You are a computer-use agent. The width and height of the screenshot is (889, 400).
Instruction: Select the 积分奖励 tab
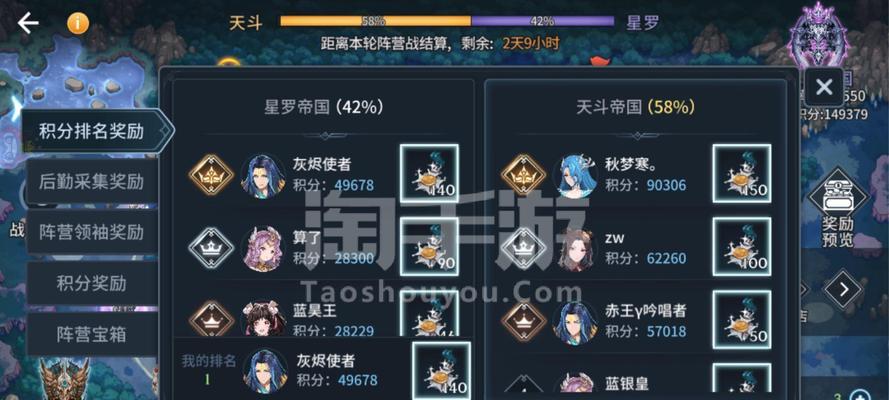click(x=91, y=283)
